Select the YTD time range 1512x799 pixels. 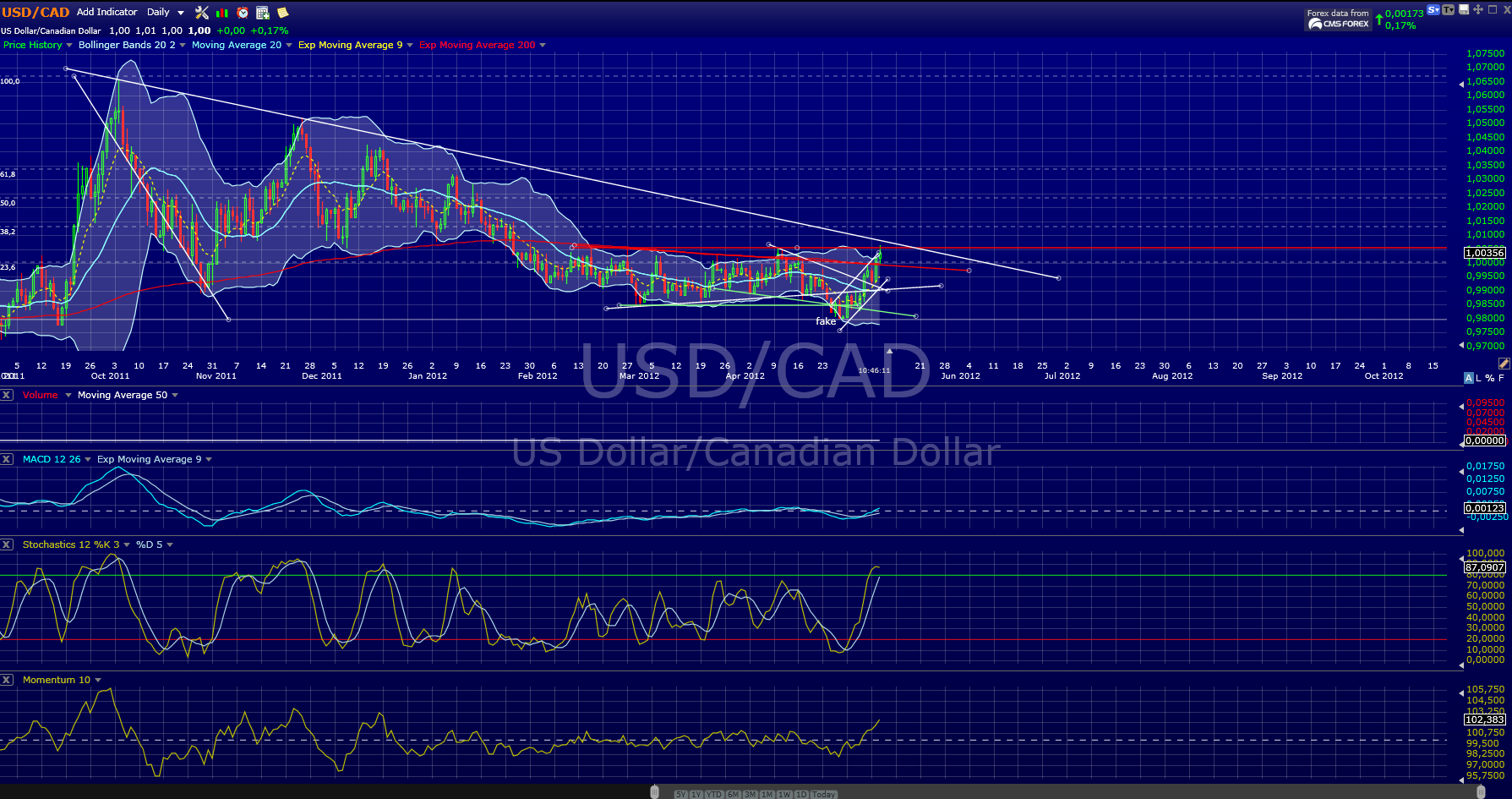(x=715, y=795)
